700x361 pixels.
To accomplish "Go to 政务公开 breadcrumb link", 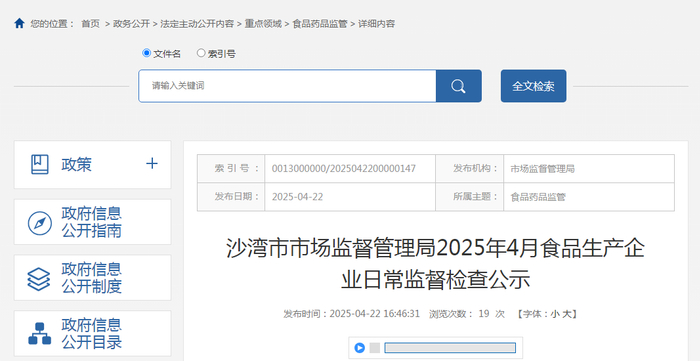I will pos(131,24).
